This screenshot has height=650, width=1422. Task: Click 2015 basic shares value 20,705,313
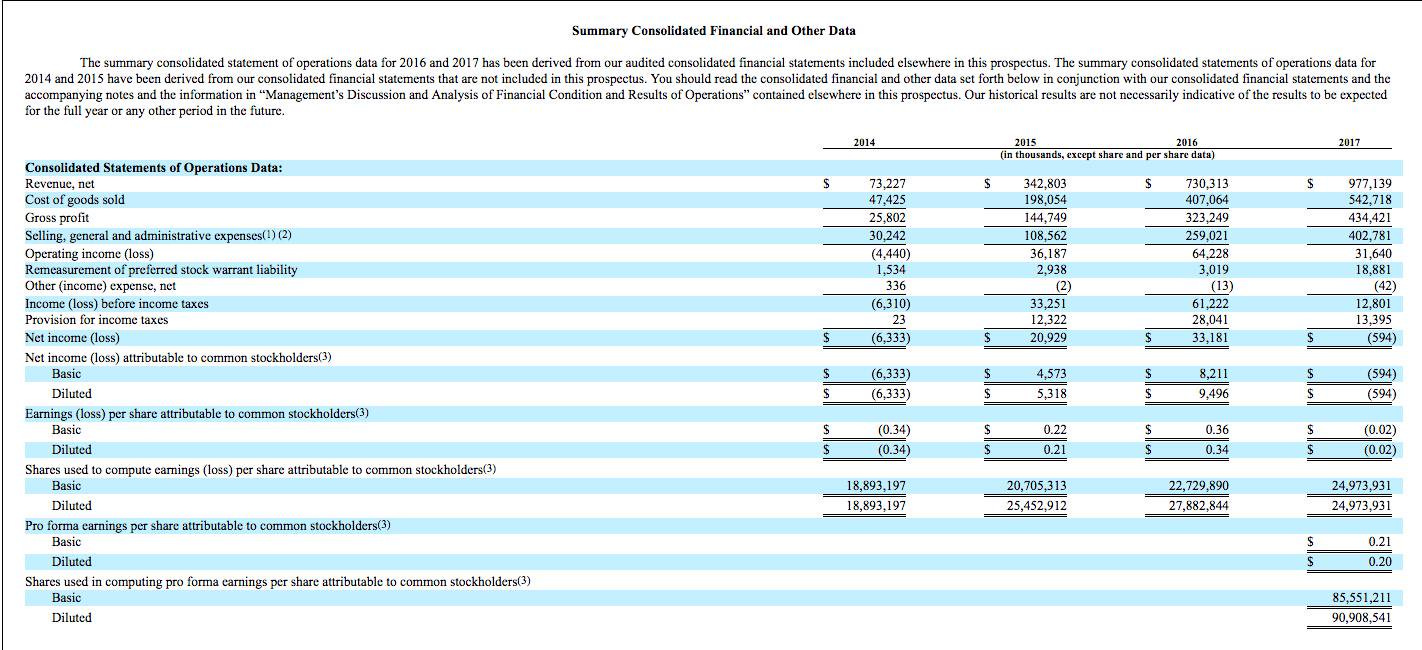click(x=1036, y=486)
